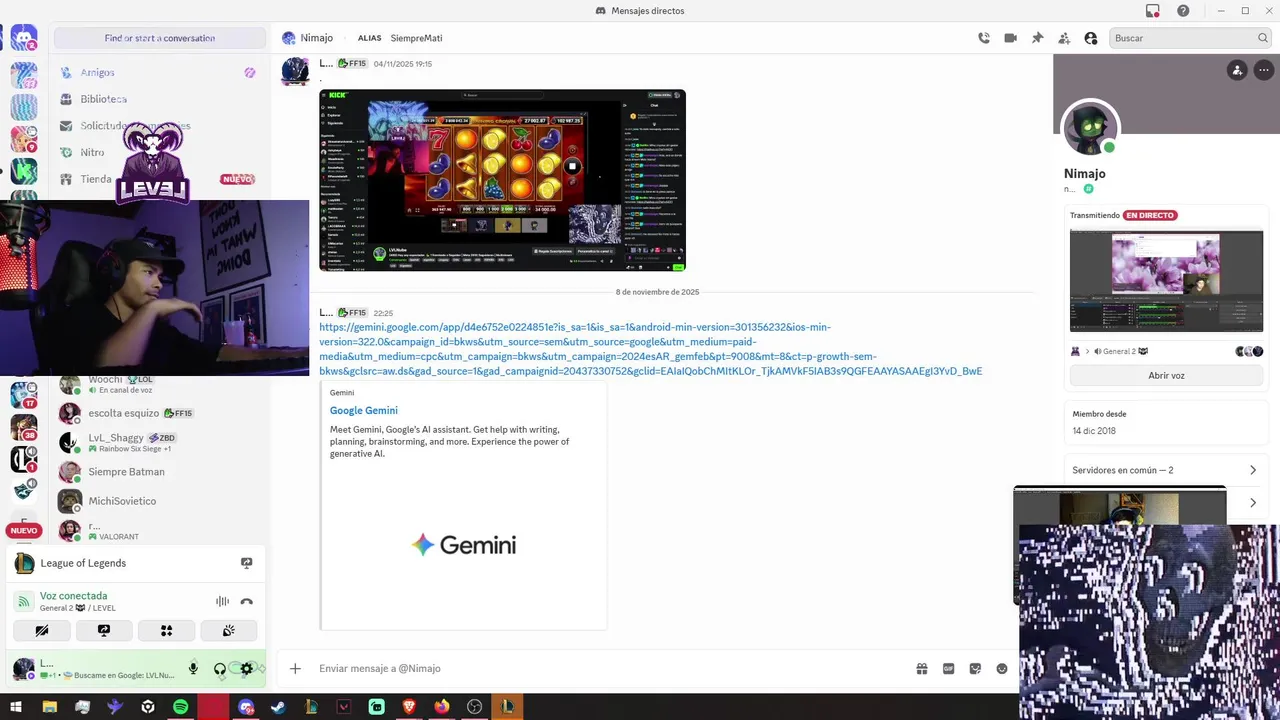The width and height of the screenshot is (1280, 720).
Task: Click the SiempreMati alias text
Action: coord(416,38)
